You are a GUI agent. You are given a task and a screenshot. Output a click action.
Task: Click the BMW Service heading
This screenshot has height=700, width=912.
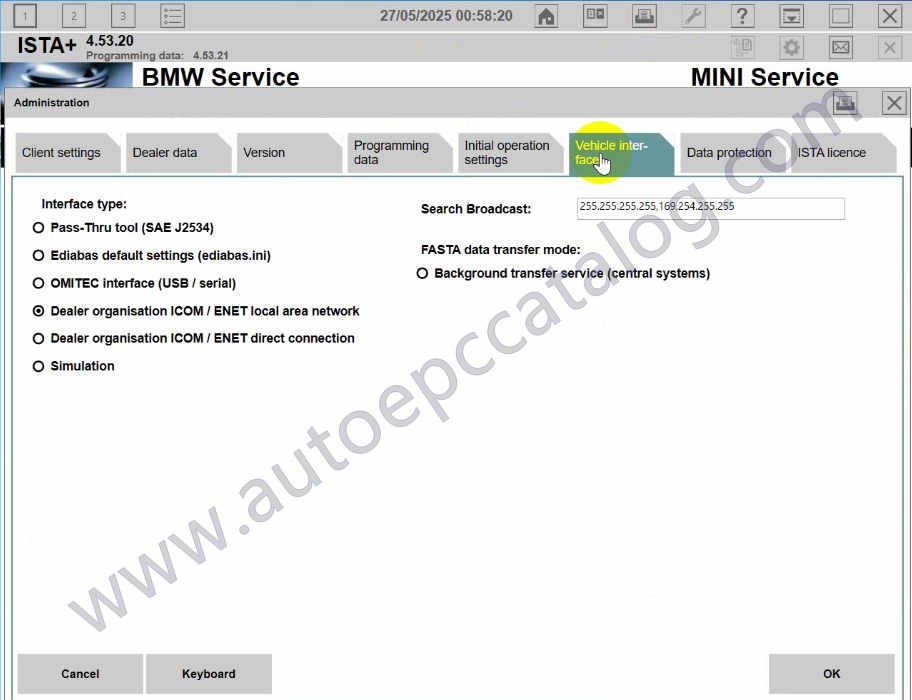(220, 77)
